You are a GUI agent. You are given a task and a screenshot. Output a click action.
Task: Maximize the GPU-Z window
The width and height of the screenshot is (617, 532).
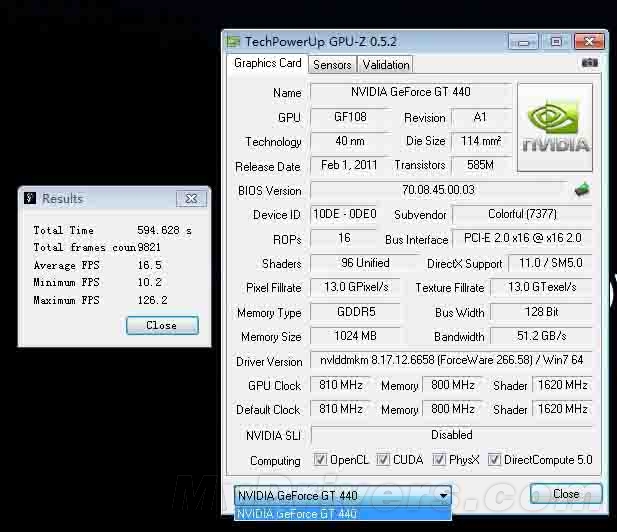pos(556,41)
